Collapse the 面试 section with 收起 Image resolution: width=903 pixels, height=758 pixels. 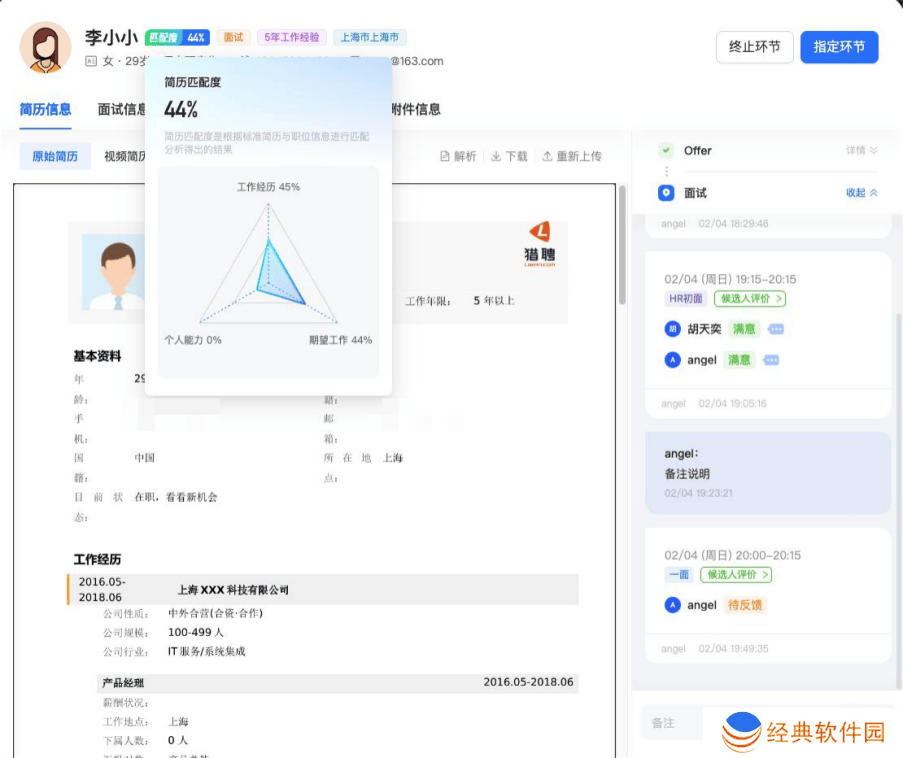pyautogui.click(x=861, y=193)
